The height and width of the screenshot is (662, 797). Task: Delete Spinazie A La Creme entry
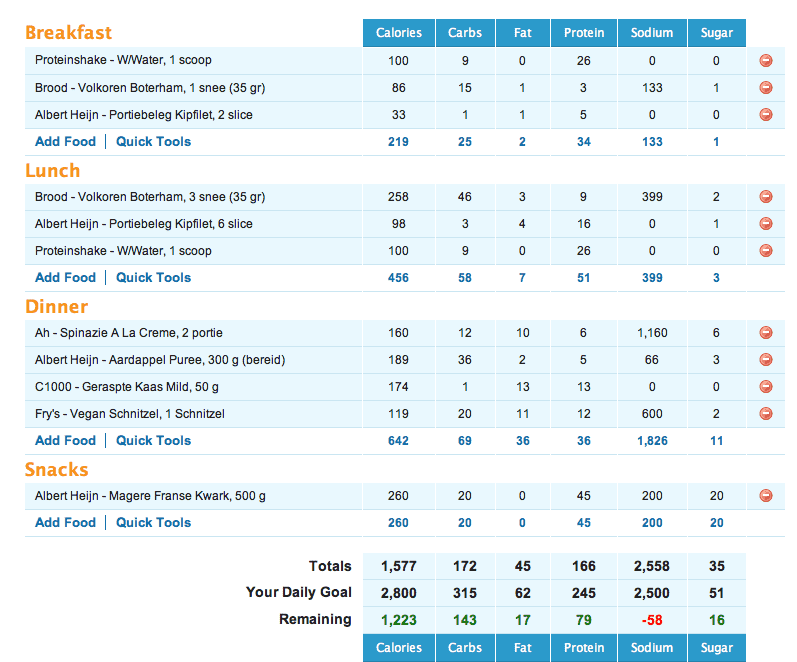766,333
